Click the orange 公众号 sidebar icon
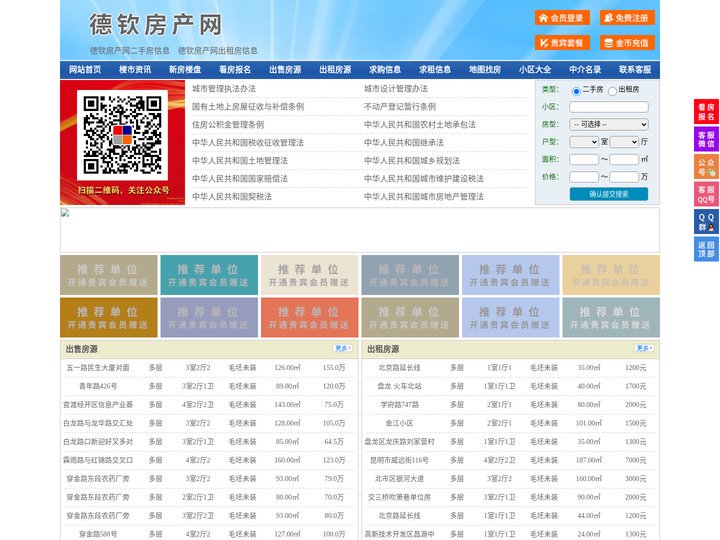 pyautogui.click(x=706, y=167)
